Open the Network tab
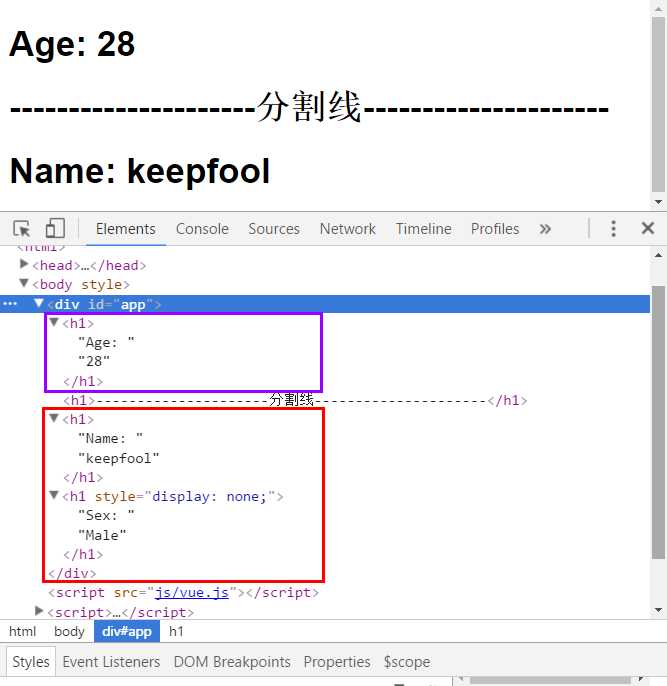The image size is (667, 686). pyautogui.click(x=348, y=229)
